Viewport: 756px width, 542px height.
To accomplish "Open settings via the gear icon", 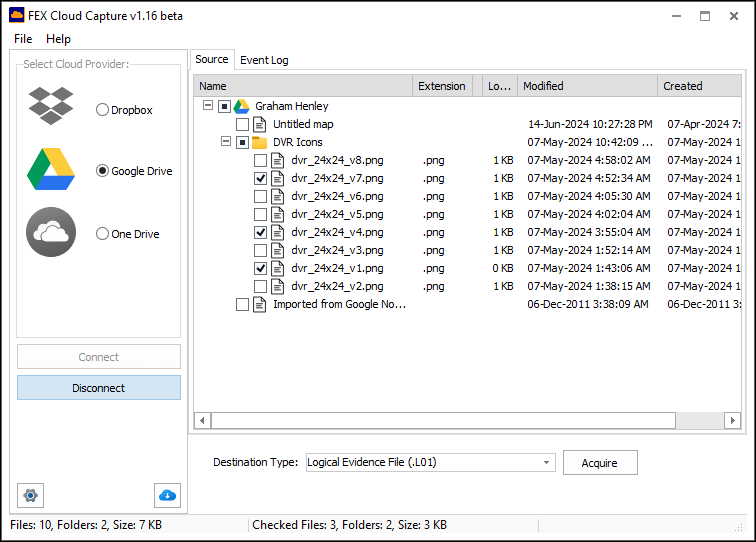I will click(x=30, y=495).
